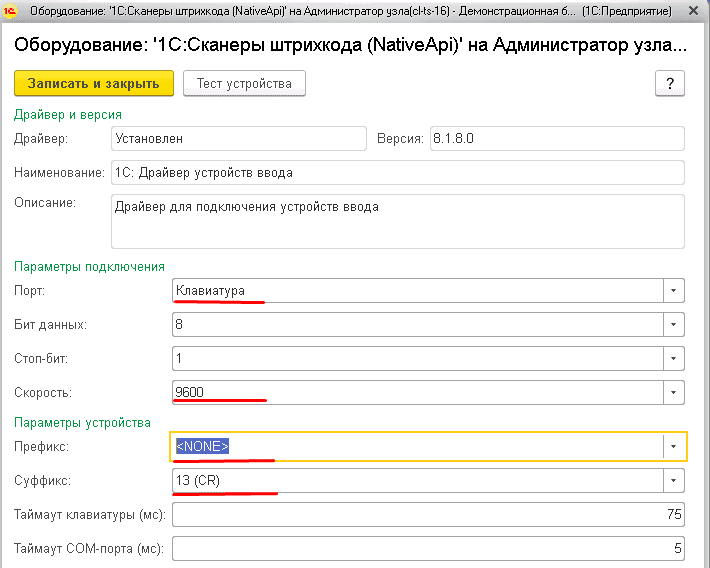The width and height of the screenshot is (710, 568).
Task: Click the form heading Оборудование title
Action: point(350,45)
